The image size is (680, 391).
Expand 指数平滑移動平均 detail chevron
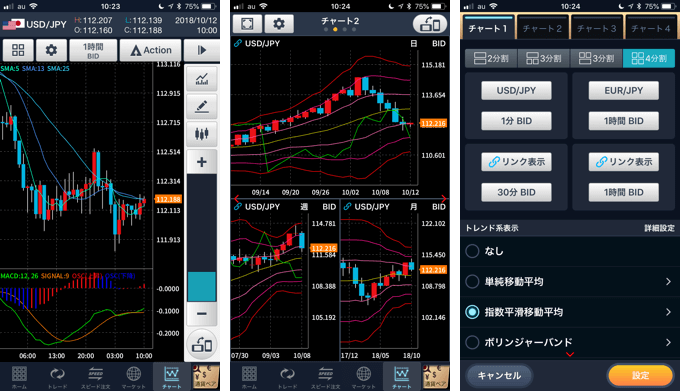668,312
